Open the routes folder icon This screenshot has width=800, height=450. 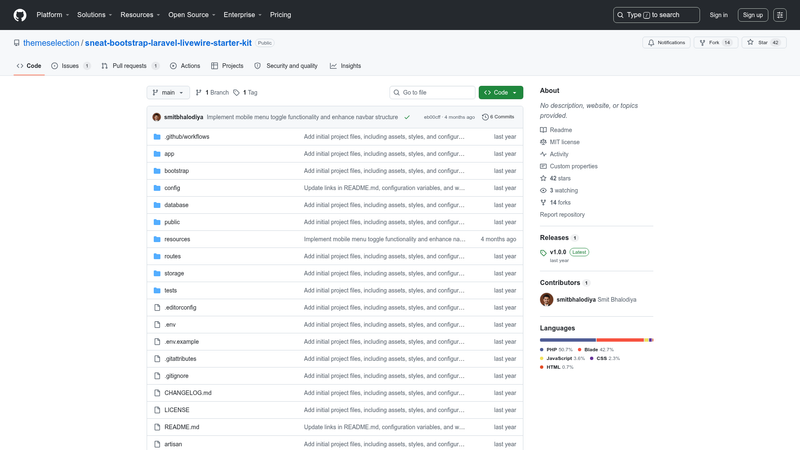click(x=157, y=256)
